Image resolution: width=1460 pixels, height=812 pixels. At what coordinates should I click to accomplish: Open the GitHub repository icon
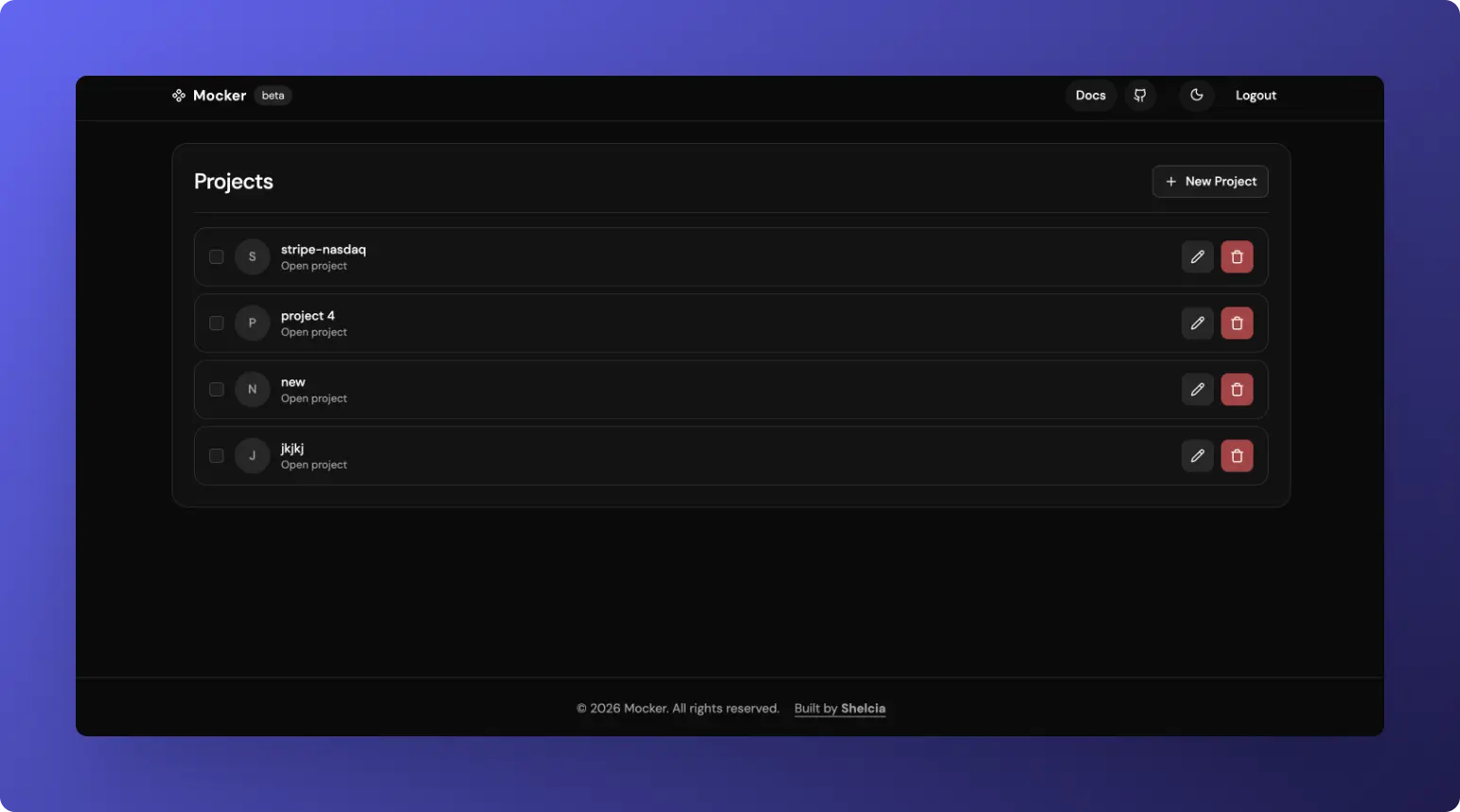point(1140,96)
